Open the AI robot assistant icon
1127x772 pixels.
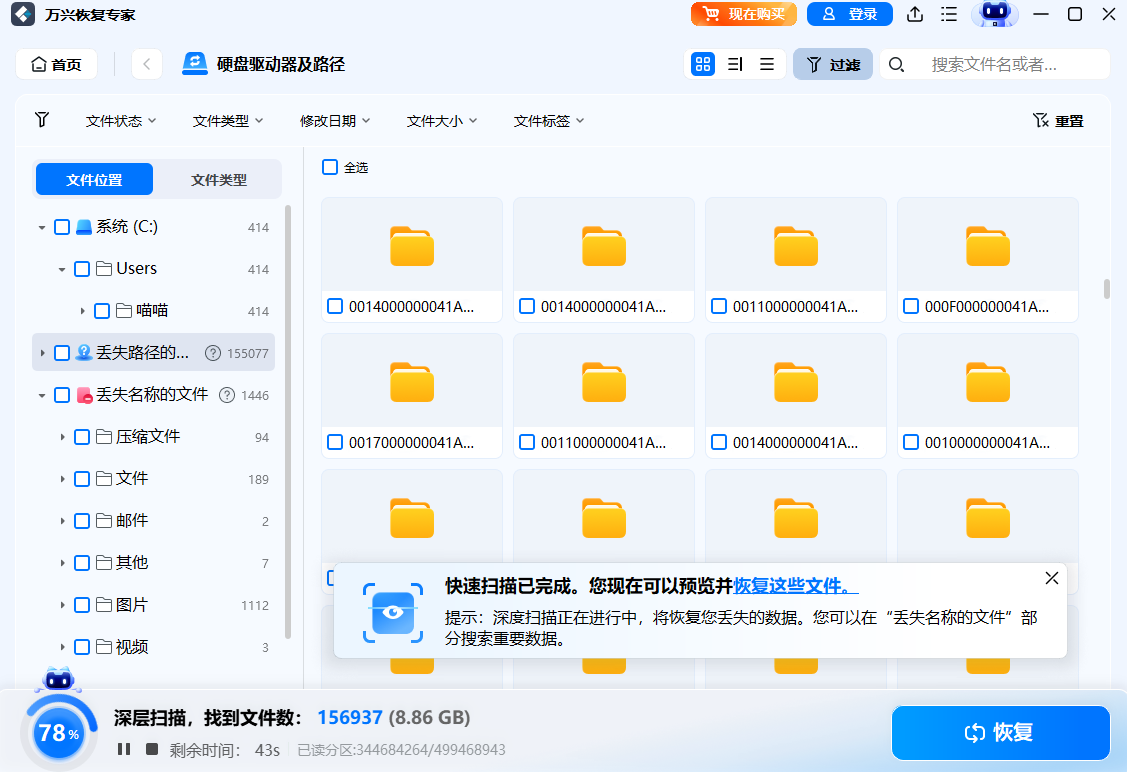(x=993, y=14)
